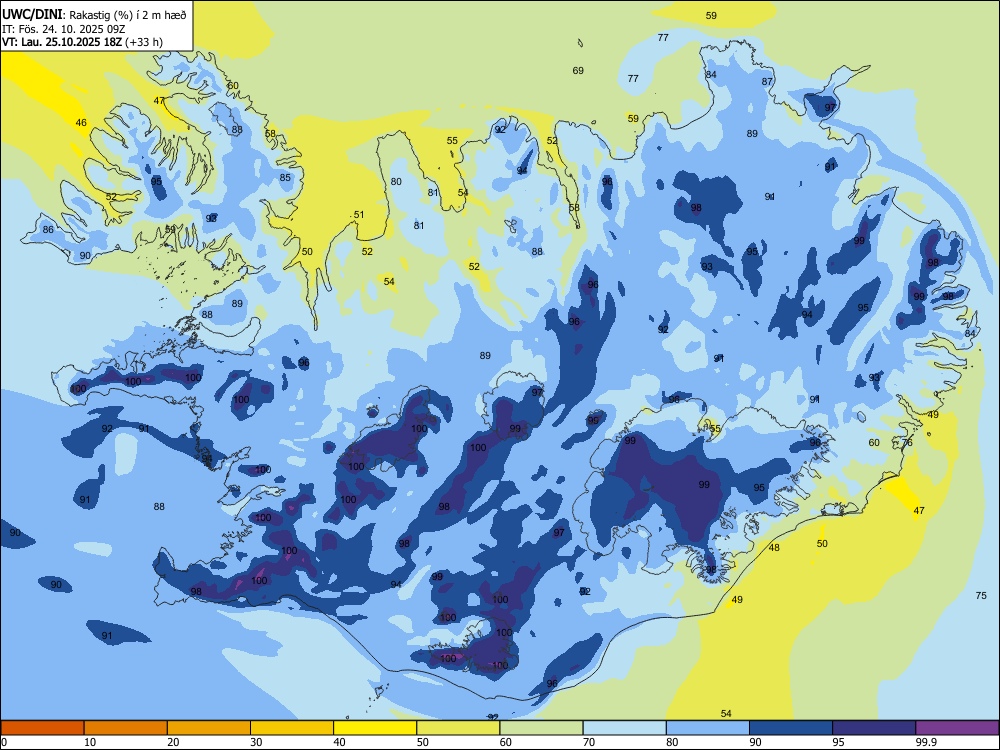Viewport: 1000px width, 750px height.
Task: Click the 'VT: Lau. 25.10.2025 18Z' line
Action: point(62,42)
